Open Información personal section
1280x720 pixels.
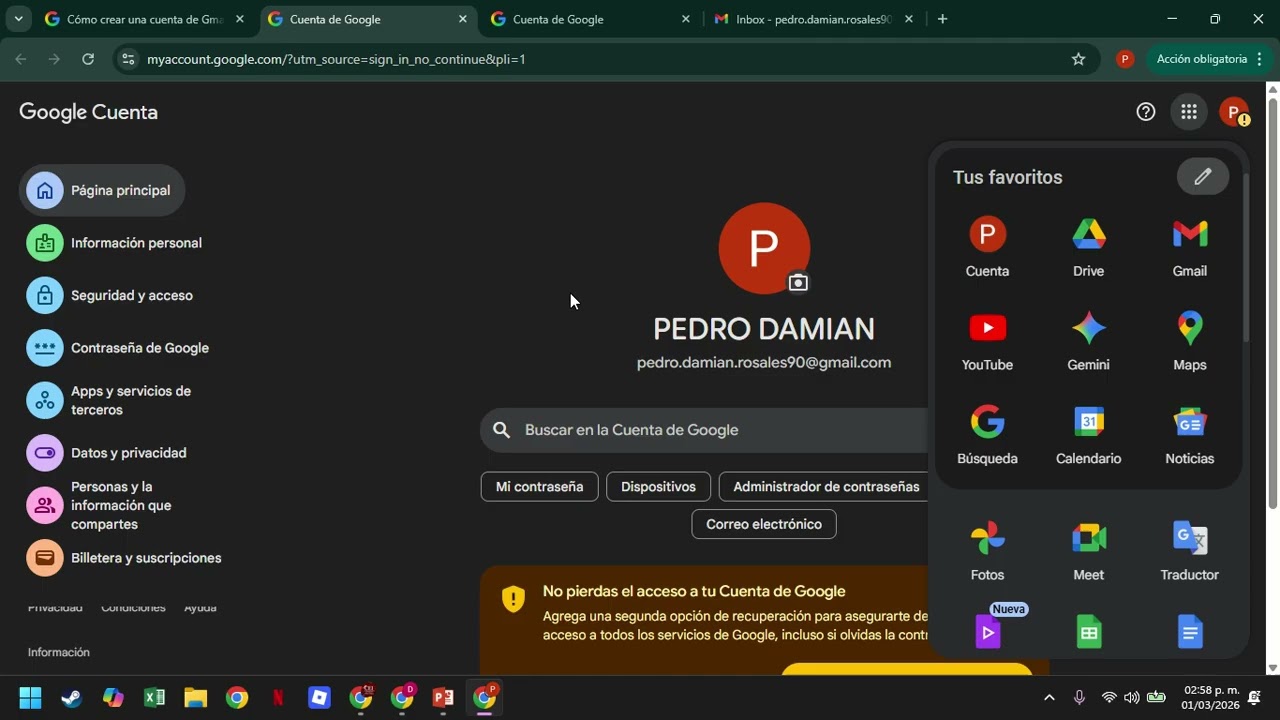[114, 243]
